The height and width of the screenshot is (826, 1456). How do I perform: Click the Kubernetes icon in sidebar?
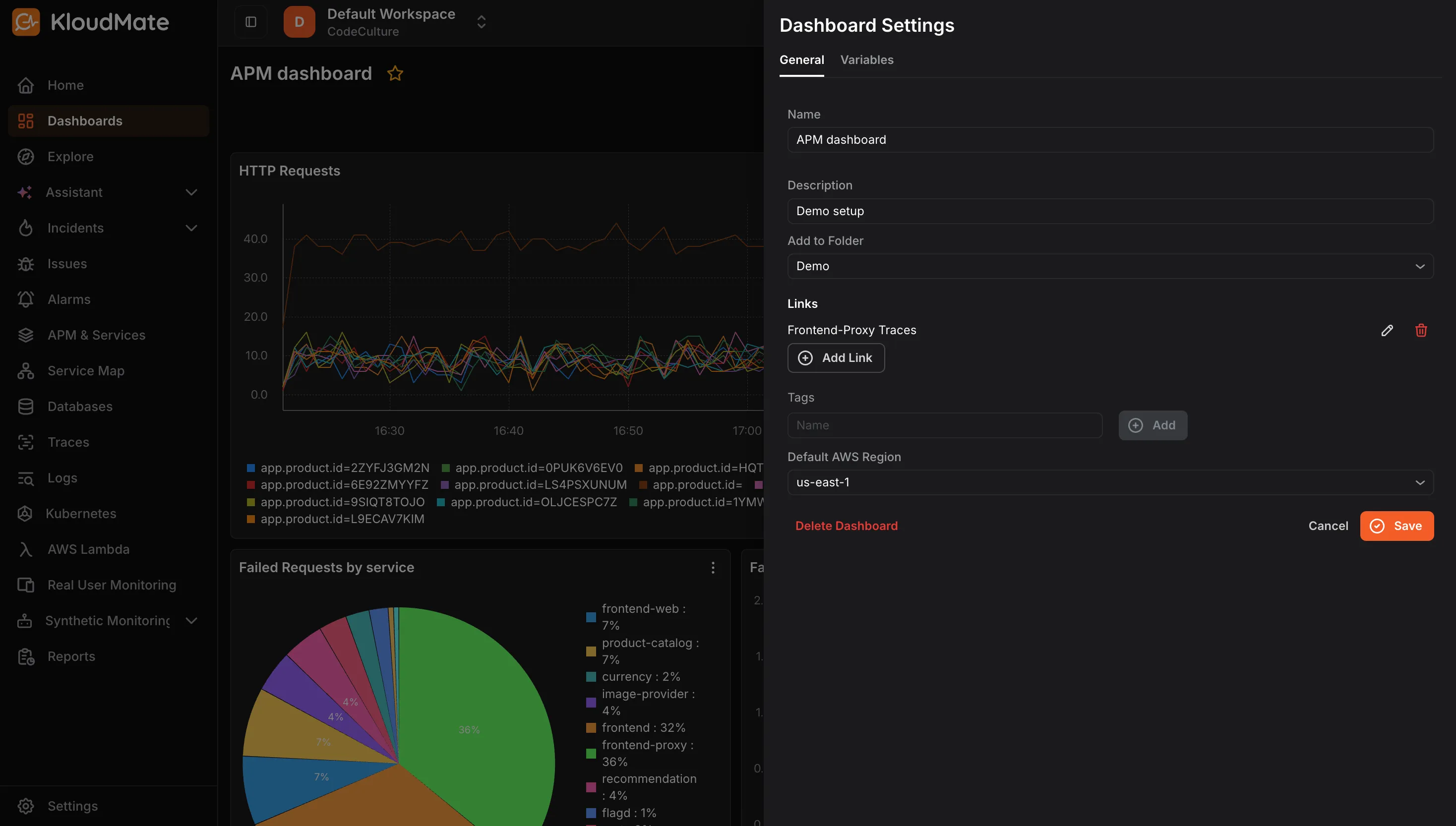coord(25,514)
